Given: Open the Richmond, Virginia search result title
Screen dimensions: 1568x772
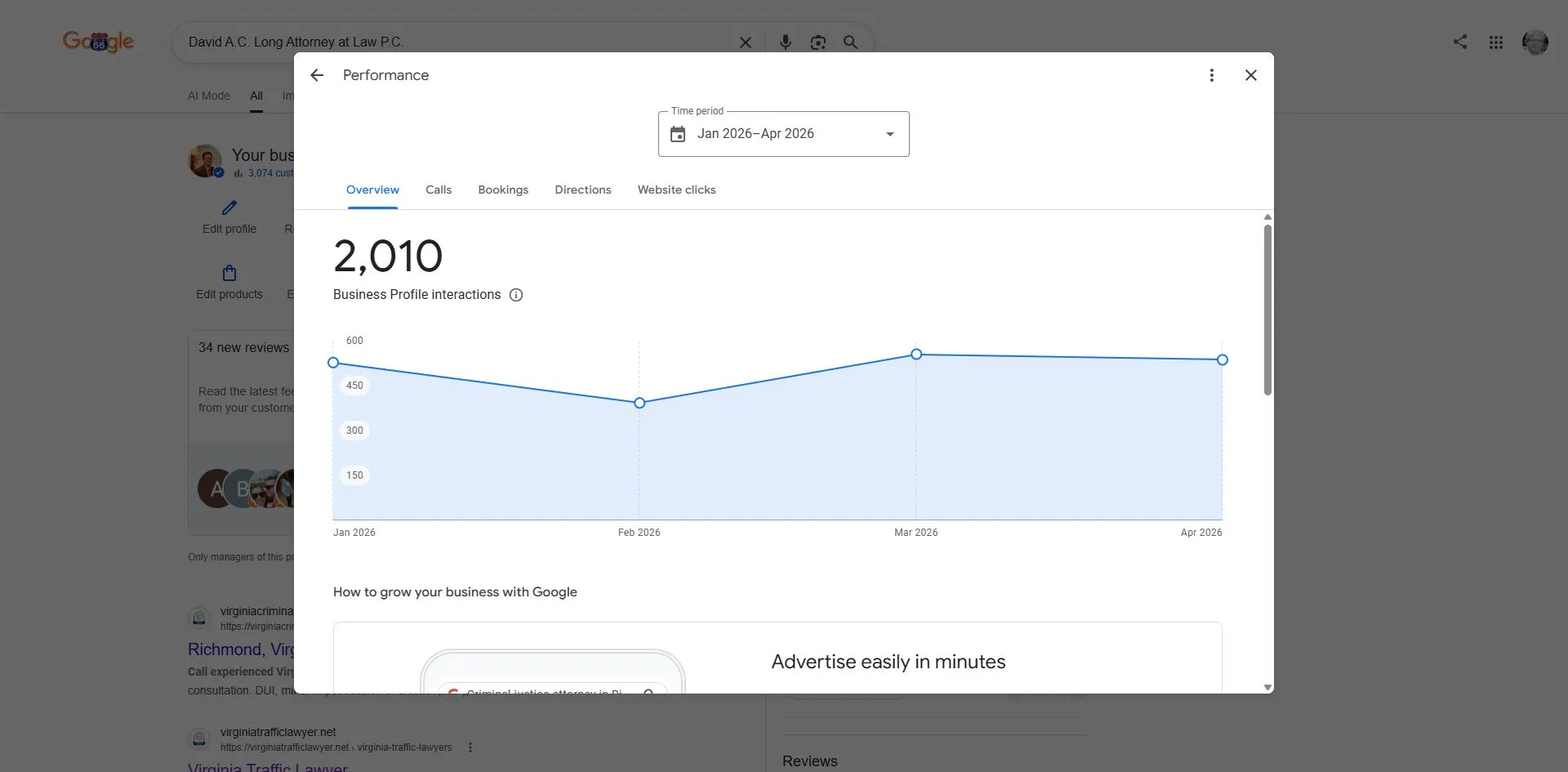Looking at the screenshot, I should (241, 649).
